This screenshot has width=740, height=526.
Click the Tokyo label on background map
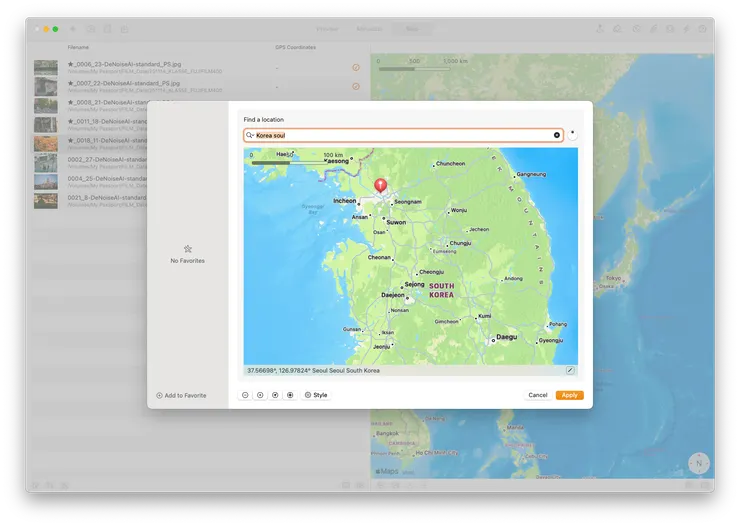[614, 278]
